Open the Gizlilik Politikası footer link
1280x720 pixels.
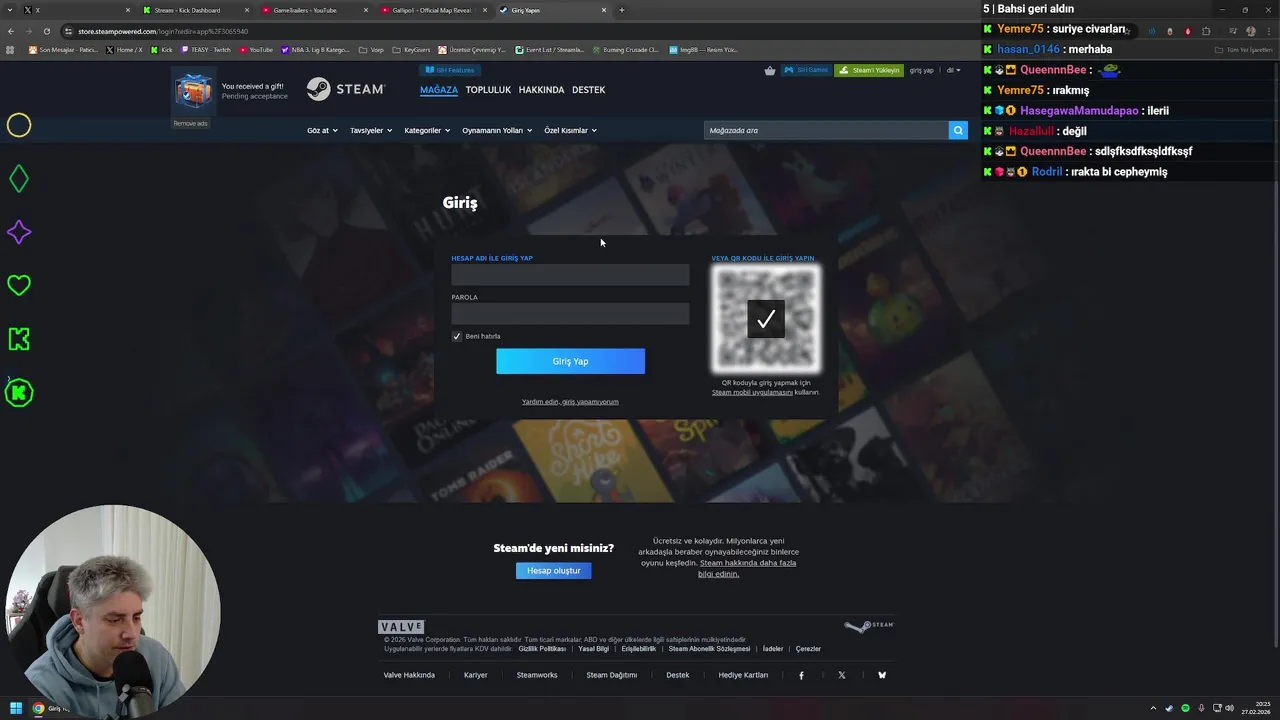click(542, 649)
